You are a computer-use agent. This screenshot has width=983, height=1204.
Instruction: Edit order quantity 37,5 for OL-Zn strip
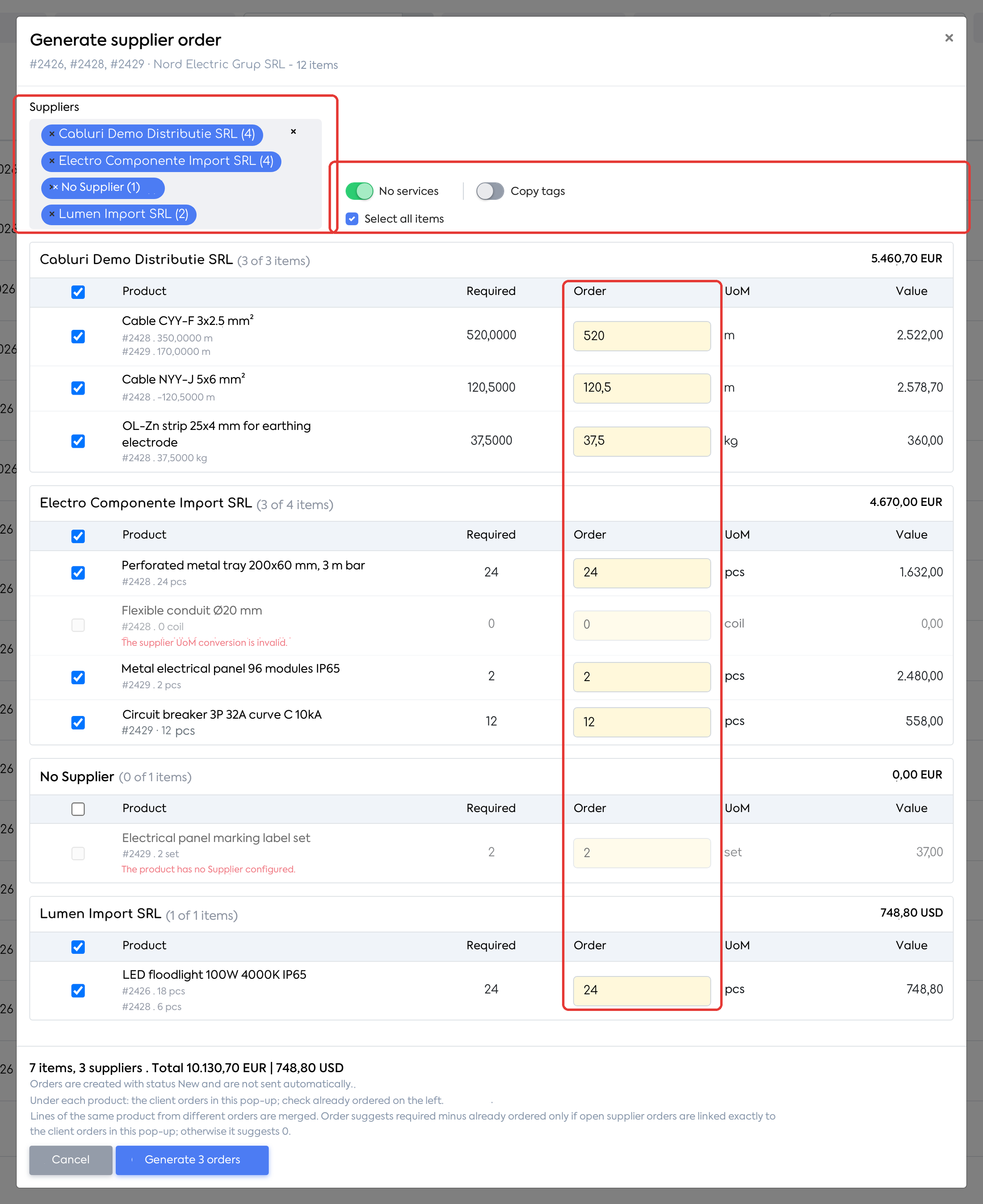[642, 441]
